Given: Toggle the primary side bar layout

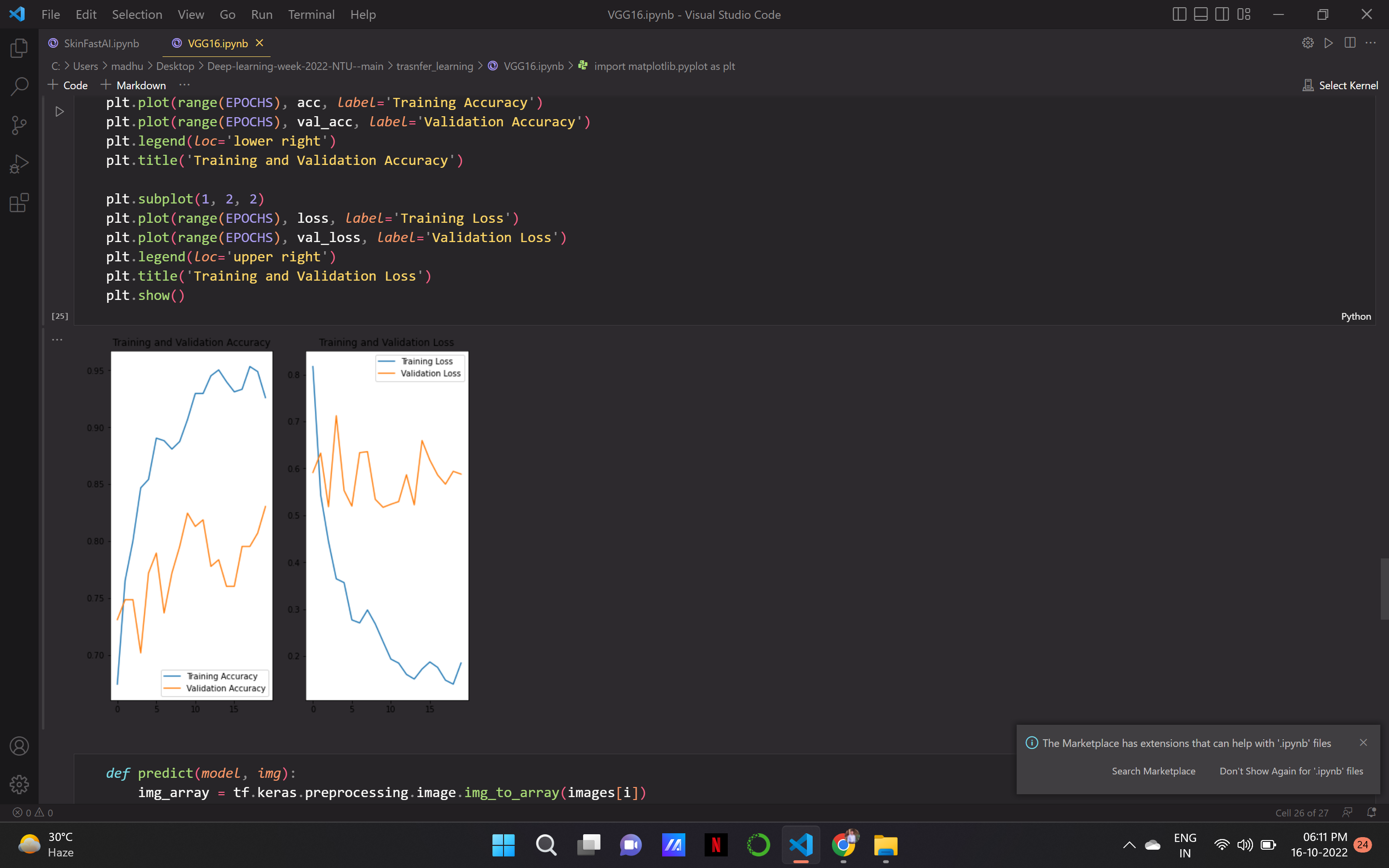Looking at the screenshot, I should click(x=1179, y=14).
